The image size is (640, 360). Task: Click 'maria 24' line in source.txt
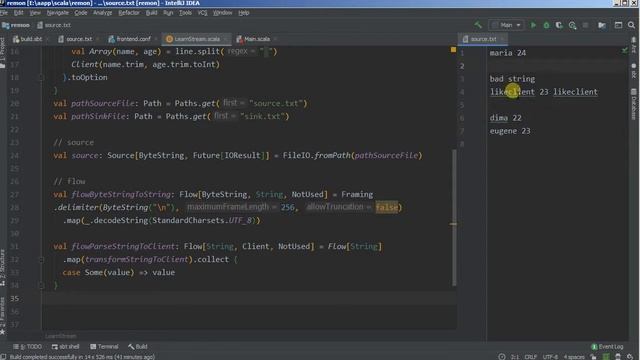click(x=508, y=53)
